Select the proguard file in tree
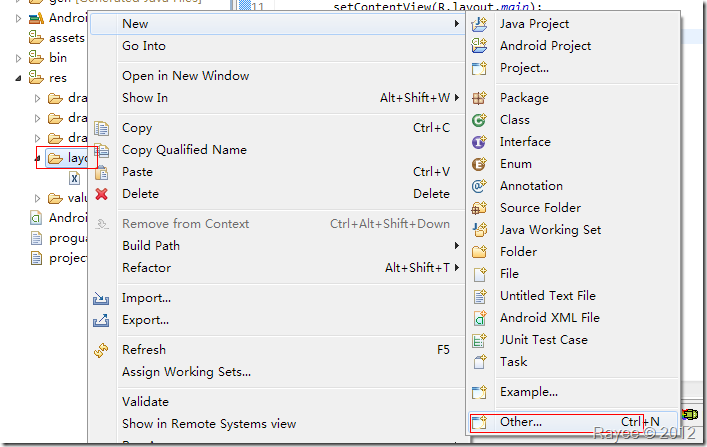Screen dimensions: 707x447 click(58, 238)
